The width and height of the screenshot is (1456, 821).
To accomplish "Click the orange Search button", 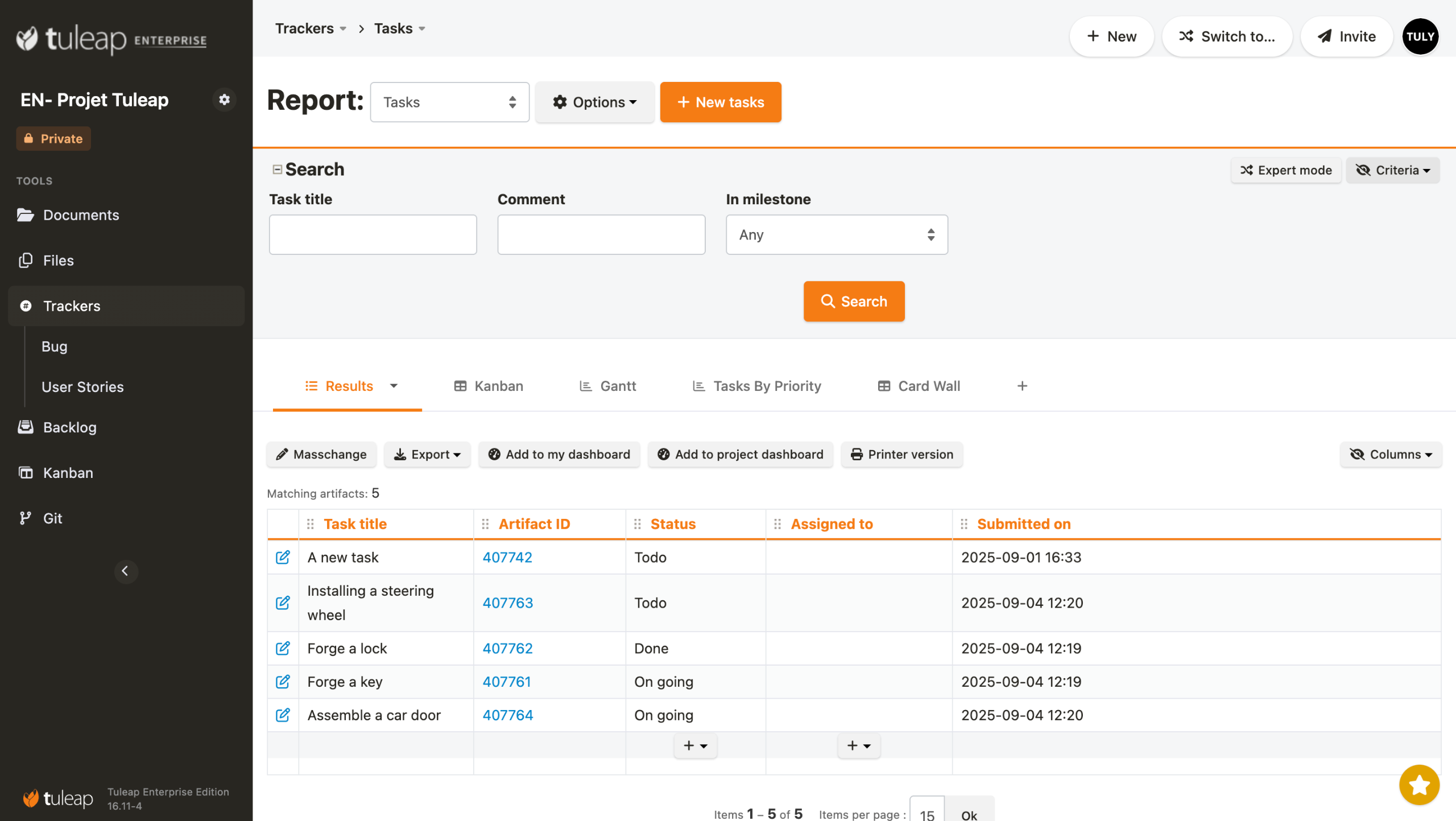I will pos(853,301).
